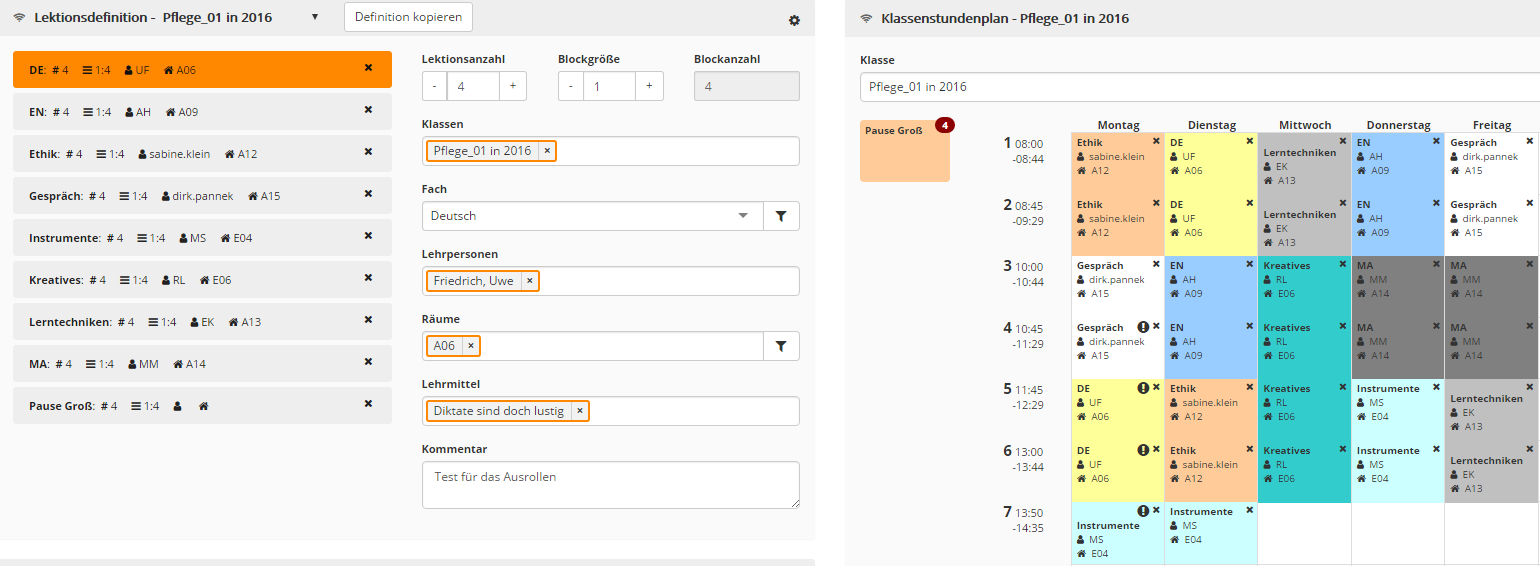Viewport: 1540px width, 566px height.
Task: Remove DE lesson on Dienstag period 1
Action: [1250, 142]
